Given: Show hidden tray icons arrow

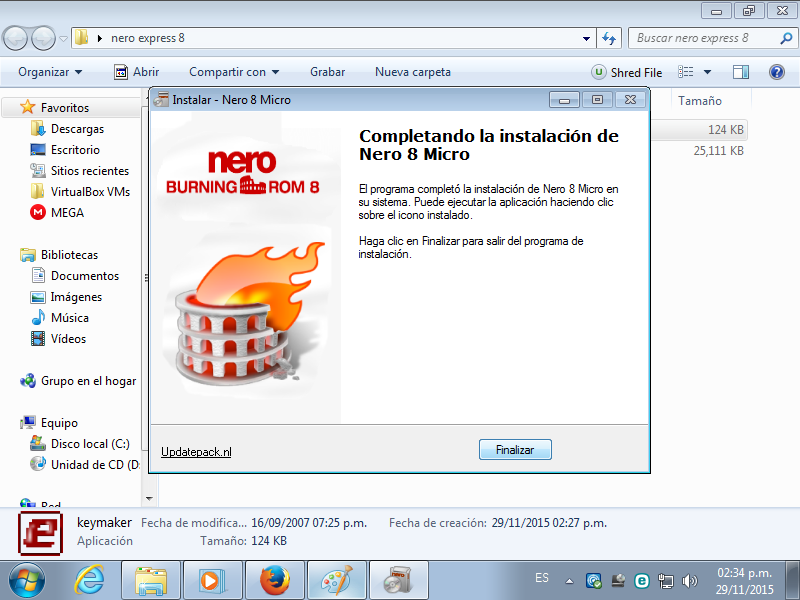Looking at the screenshot, I should (569, 581).
